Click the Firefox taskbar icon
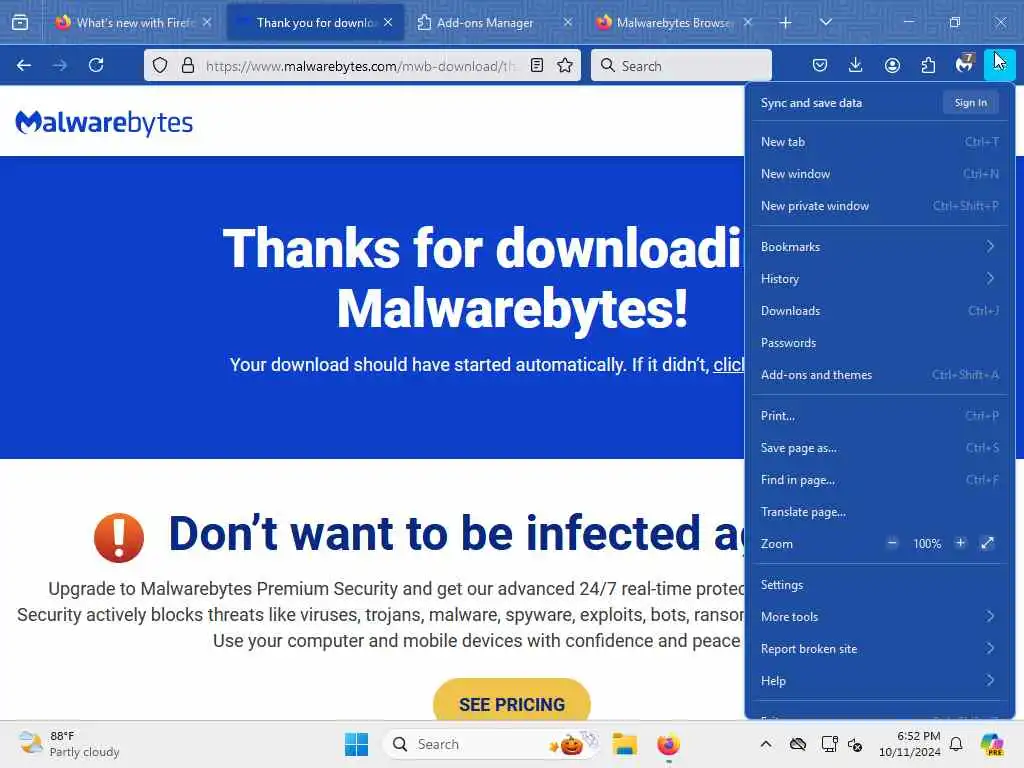Viewport: 1024px width, 768px height. tap(668, 744)
